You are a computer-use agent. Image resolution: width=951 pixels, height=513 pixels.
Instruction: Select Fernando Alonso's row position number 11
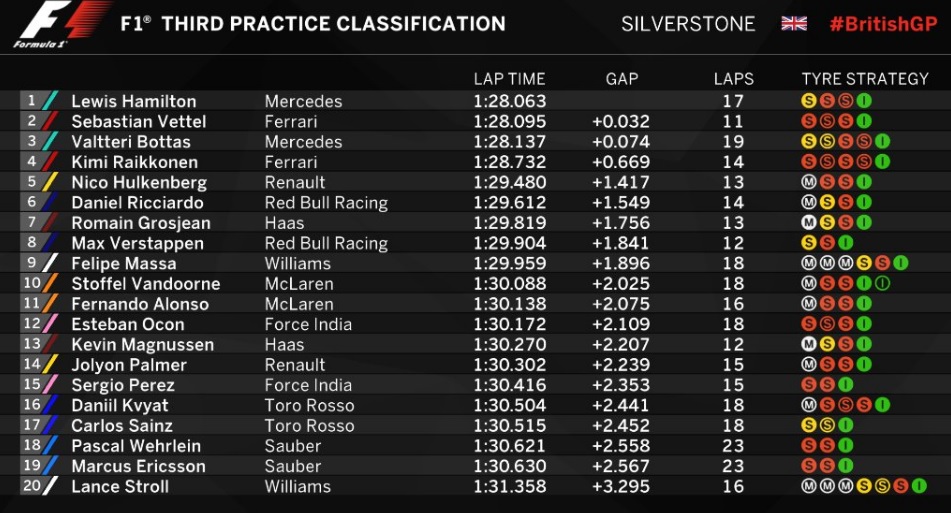click(x=32, y=303)
